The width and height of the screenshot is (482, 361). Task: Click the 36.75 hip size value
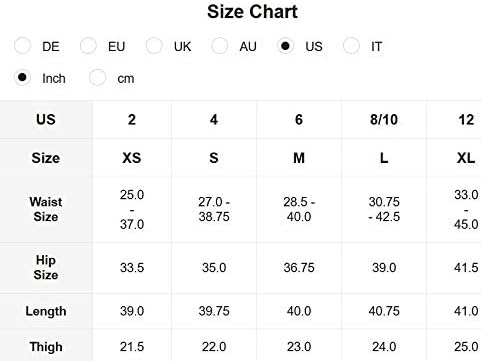(299, 268)
